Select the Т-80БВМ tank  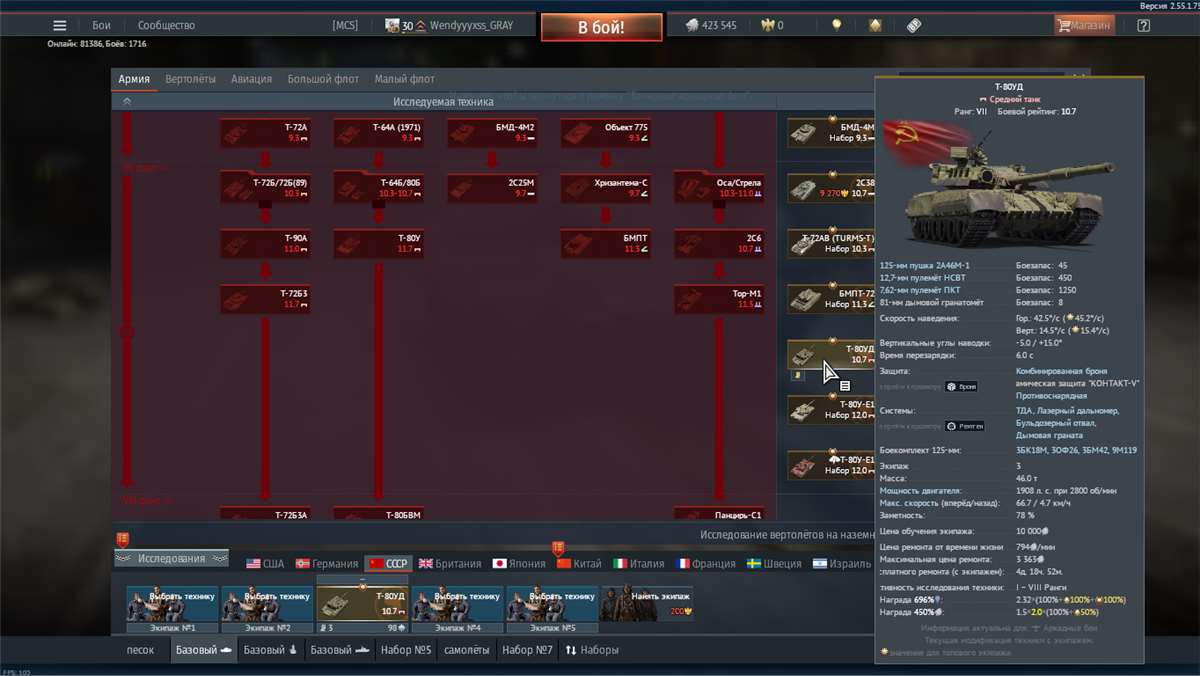379,514
